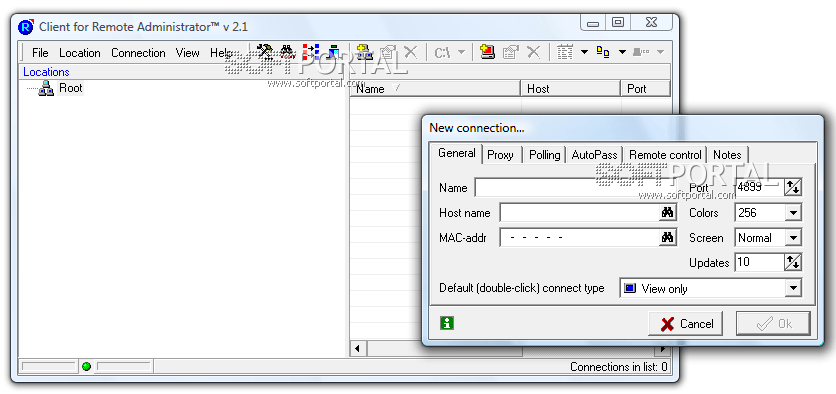
Task: Click the greyed properties icon after new-connection icon
Action: click(511, 52)
